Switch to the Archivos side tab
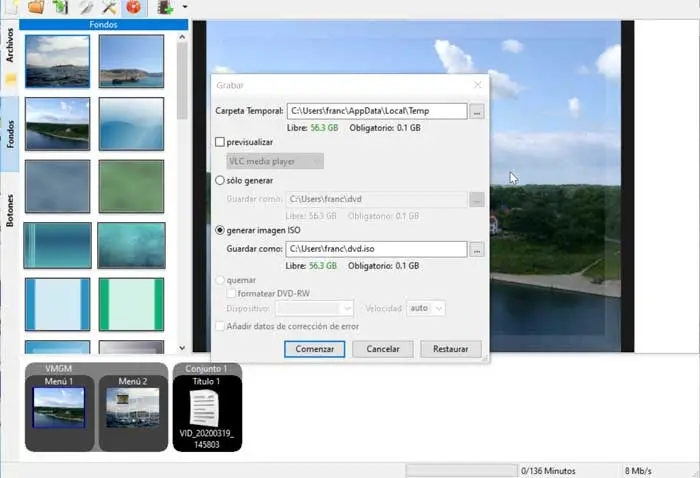This screenshot has height=478, width=700. click(10, 57)
